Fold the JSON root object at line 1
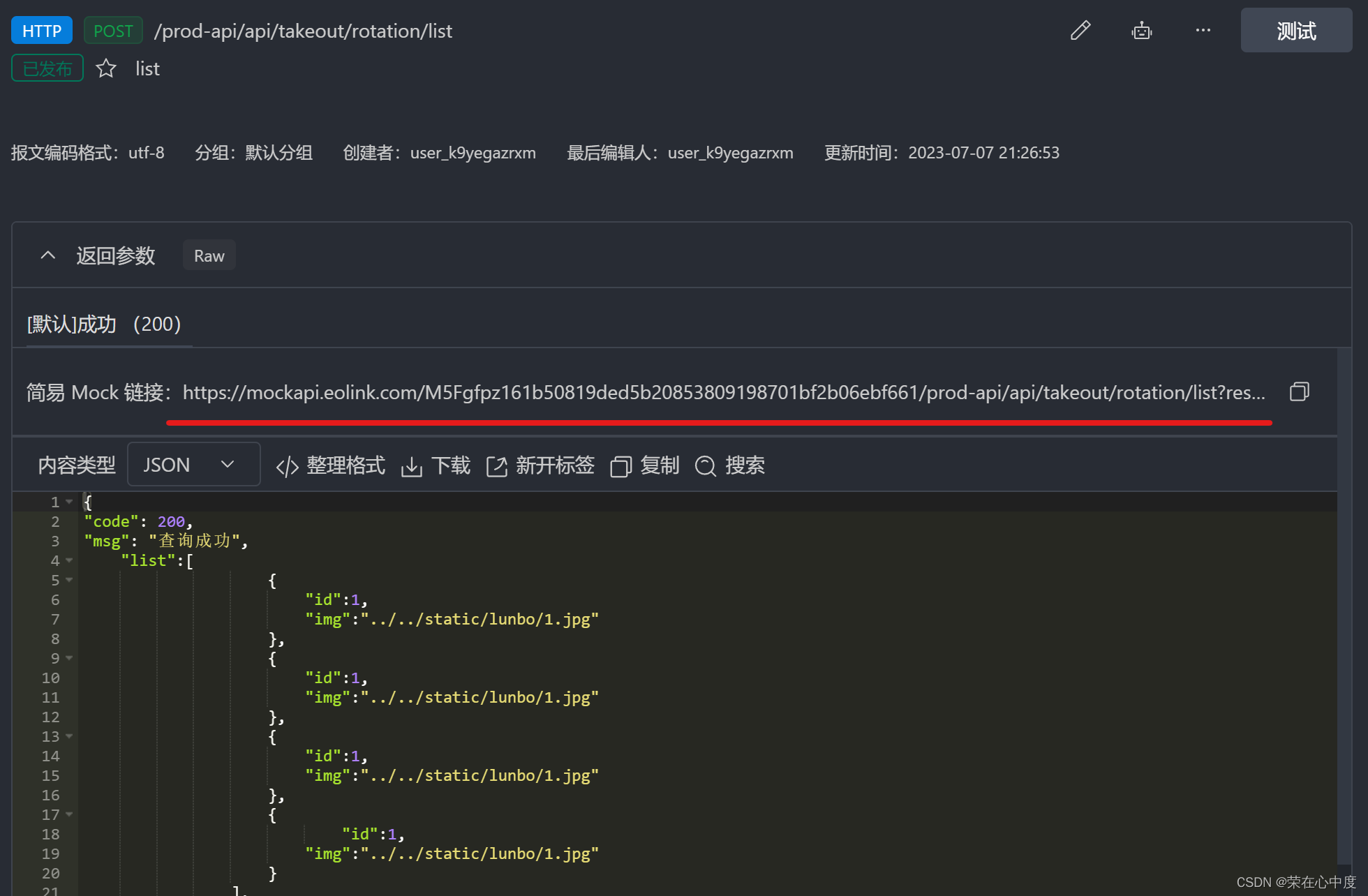Screen dimensions: 1368x896 click(69, 502)
